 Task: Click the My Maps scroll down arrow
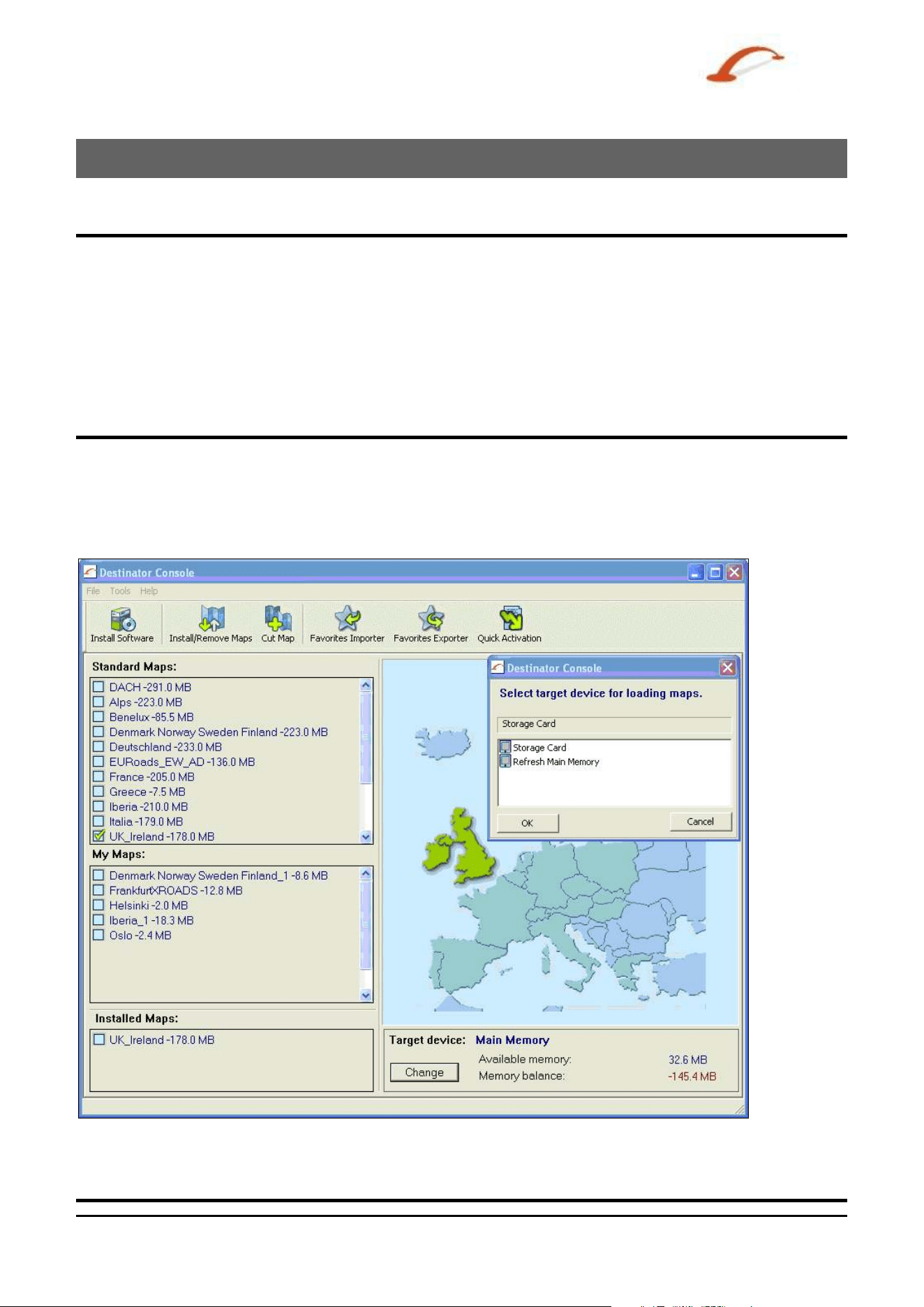[x=366, y=996]
